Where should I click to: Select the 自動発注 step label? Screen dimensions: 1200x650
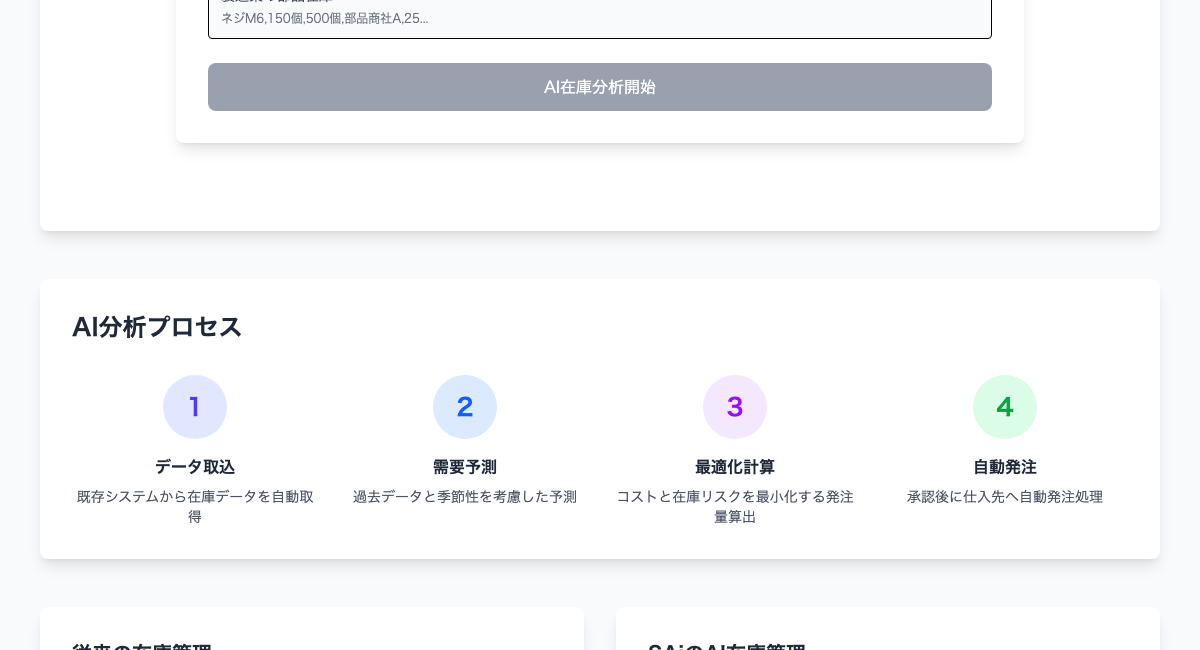1005,467
